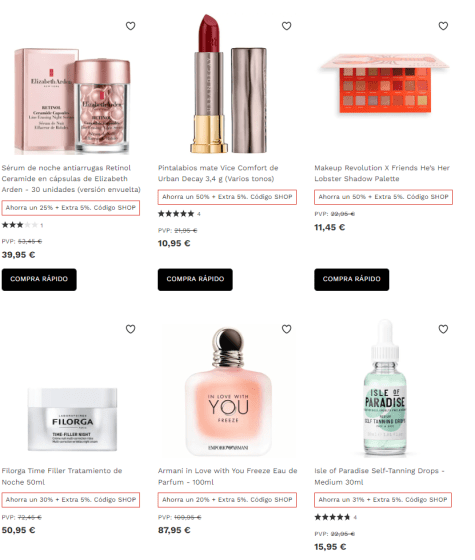
Task: Open the red Urban Decay lipstick image
Action: [x=229, y=84]
